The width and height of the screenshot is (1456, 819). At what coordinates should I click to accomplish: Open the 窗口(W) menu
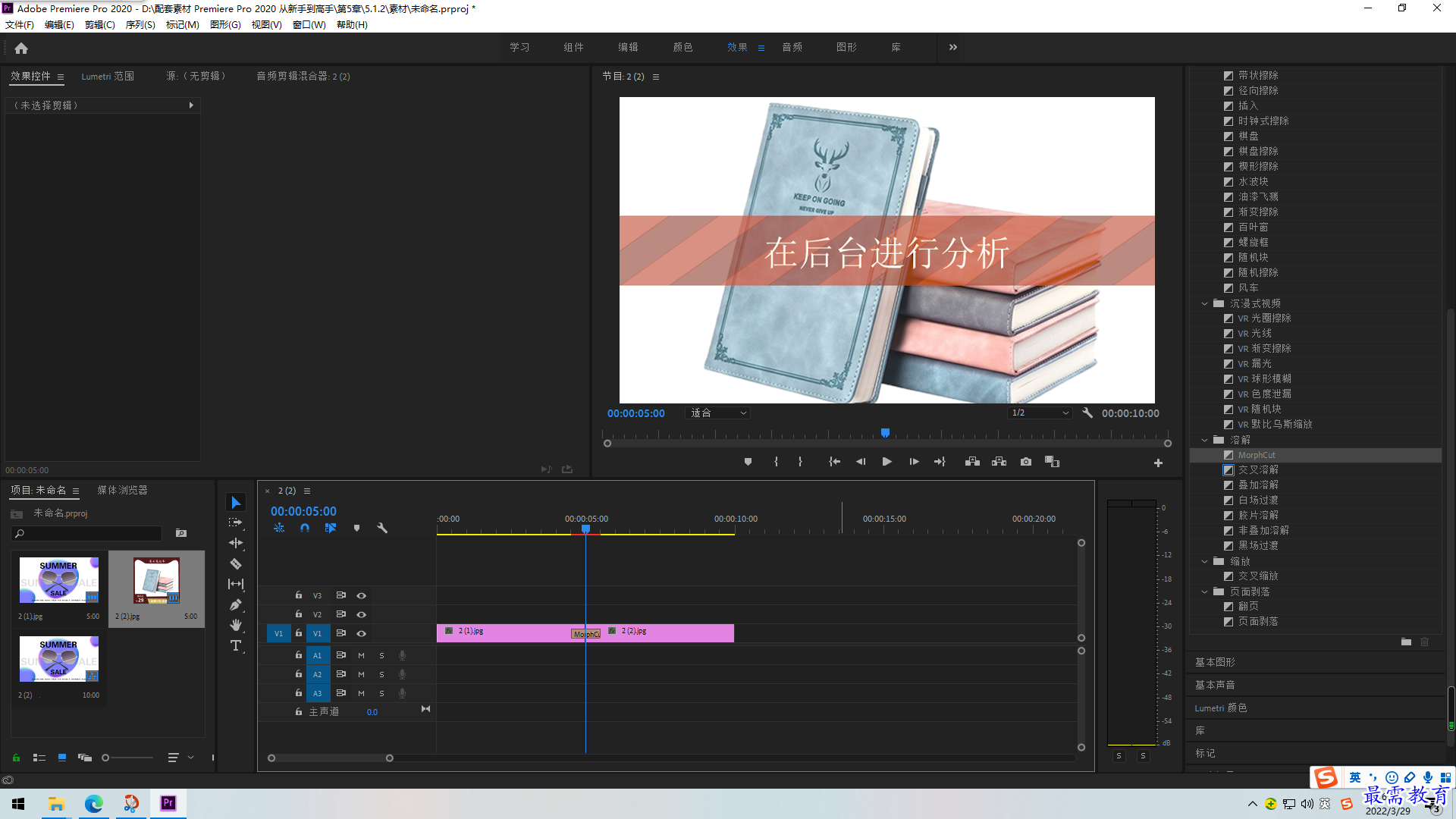coord(309,25)
